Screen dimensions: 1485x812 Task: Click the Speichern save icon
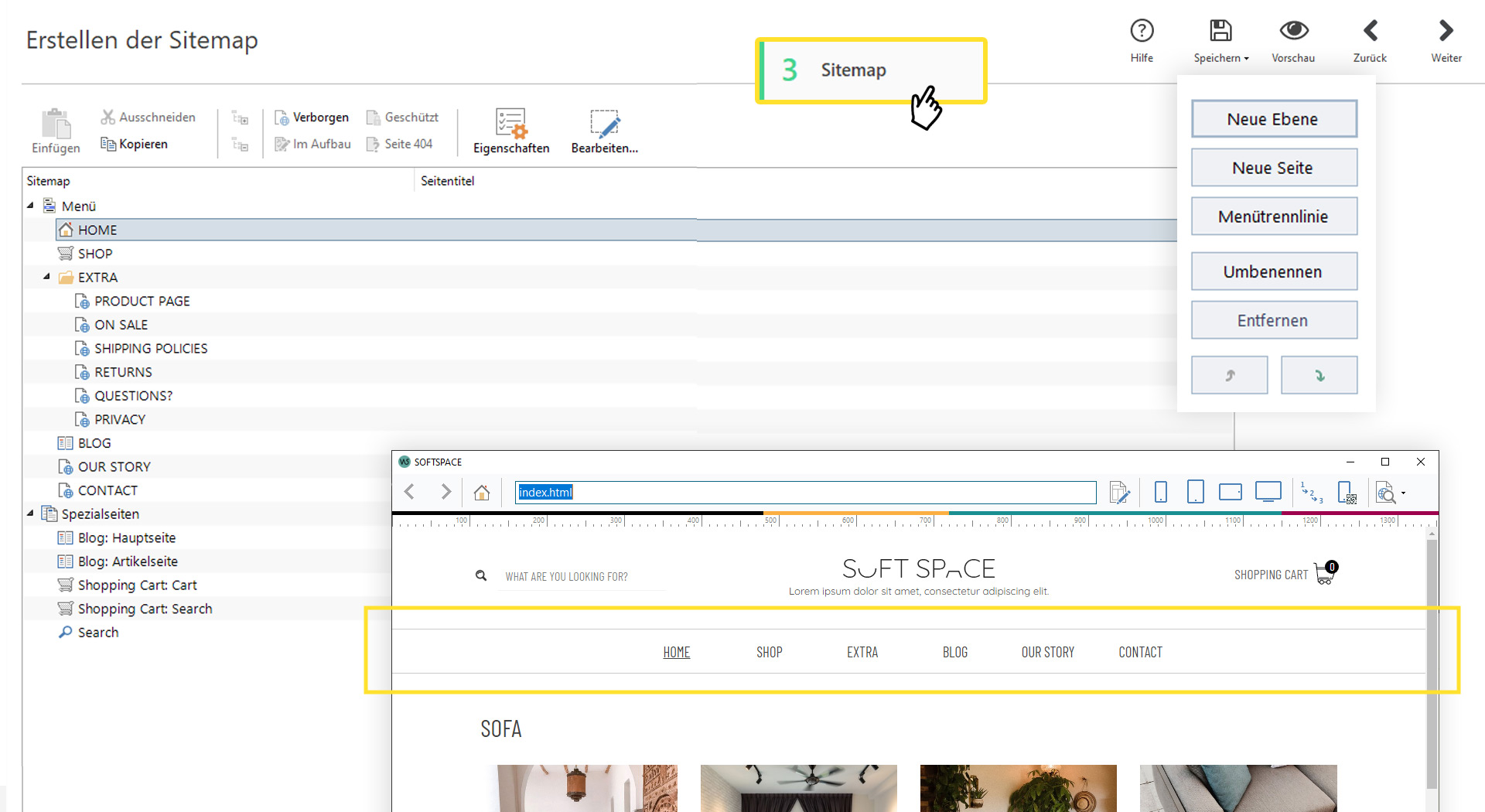click(1220, 31)
